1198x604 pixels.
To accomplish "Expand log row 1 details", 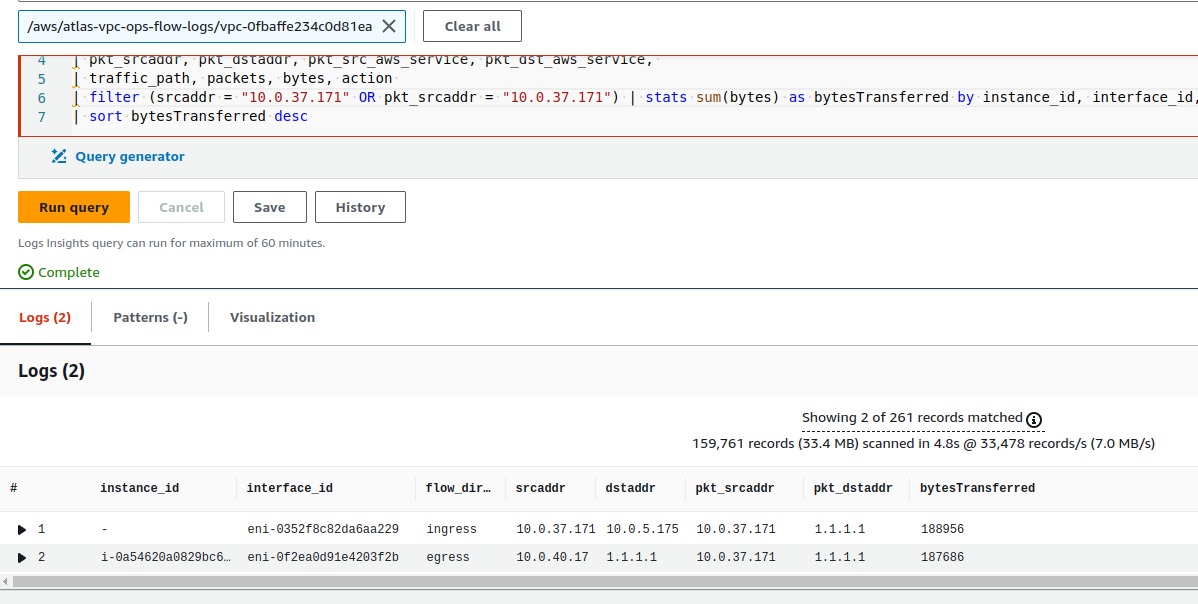I will (22, 529).
